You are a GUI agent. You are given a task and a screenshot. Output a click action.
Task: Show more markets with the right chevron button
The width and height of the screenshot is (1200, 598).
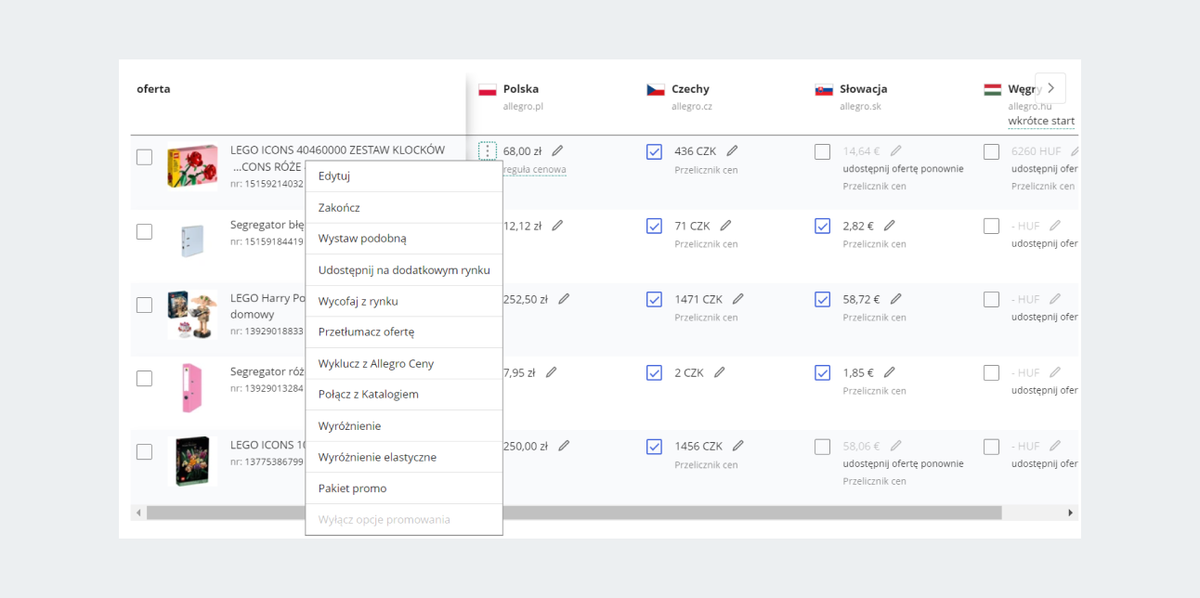pyautogui.click(x=1050, y=88)
